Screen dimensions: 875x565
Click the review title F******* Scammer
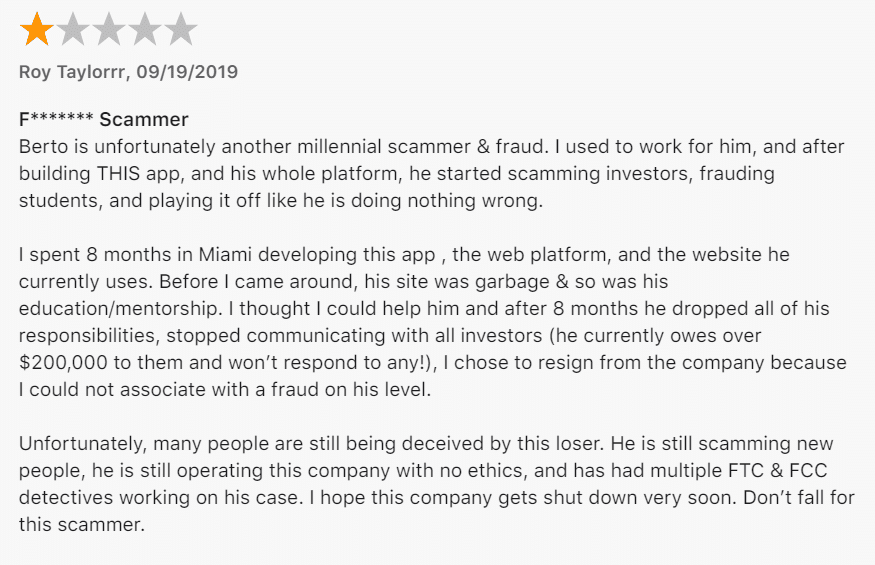click(104, 119)
